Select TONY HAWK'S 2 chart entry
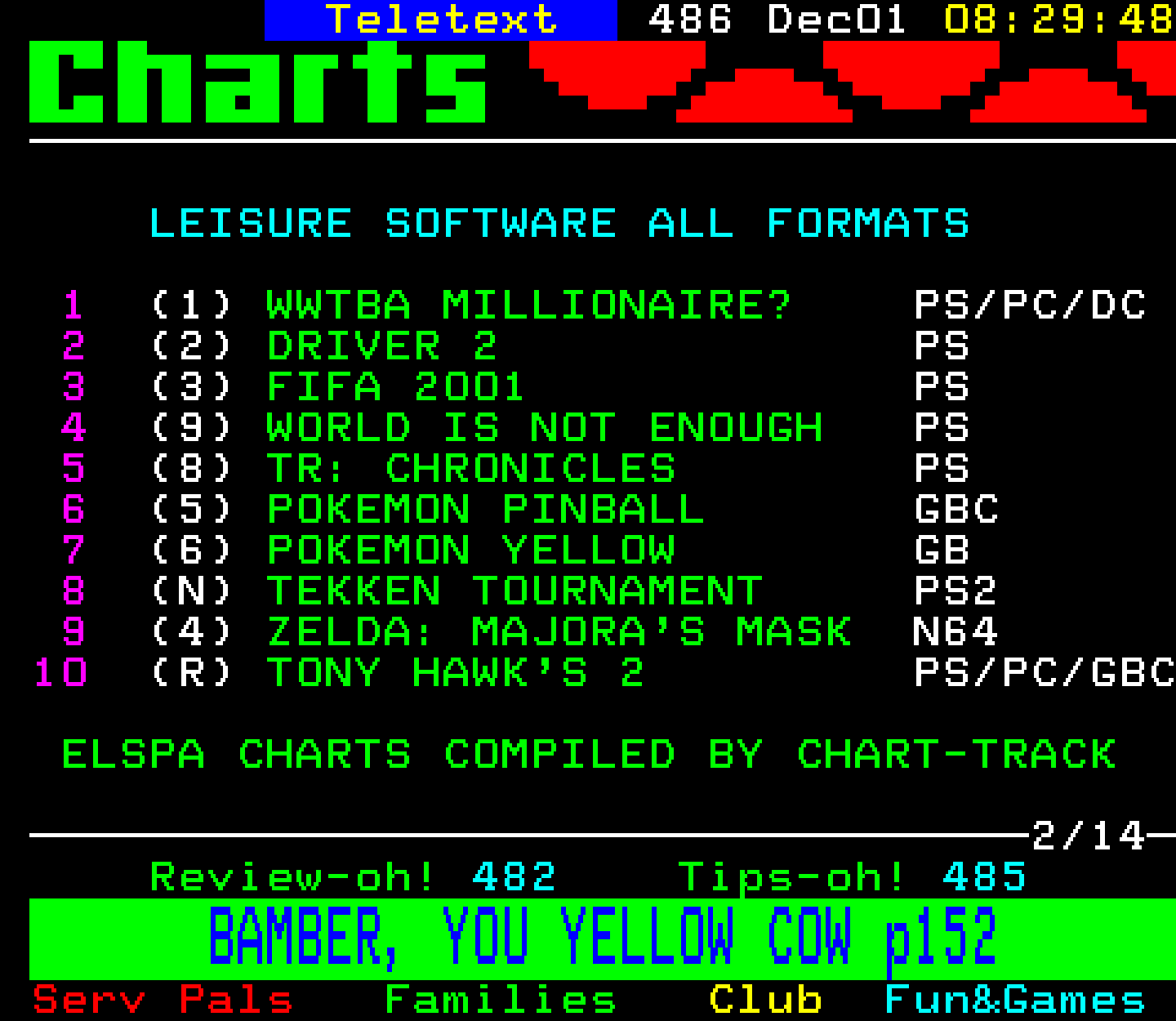 coord(456,673)
